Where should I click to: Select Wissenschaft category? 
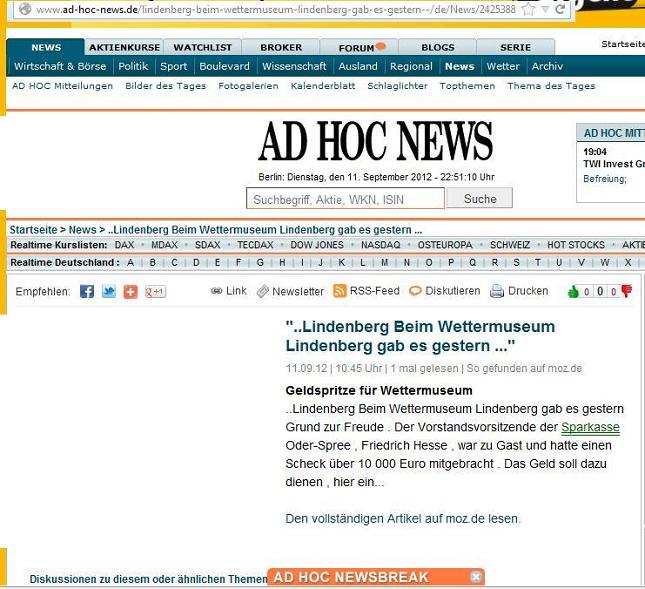[294, 66]
